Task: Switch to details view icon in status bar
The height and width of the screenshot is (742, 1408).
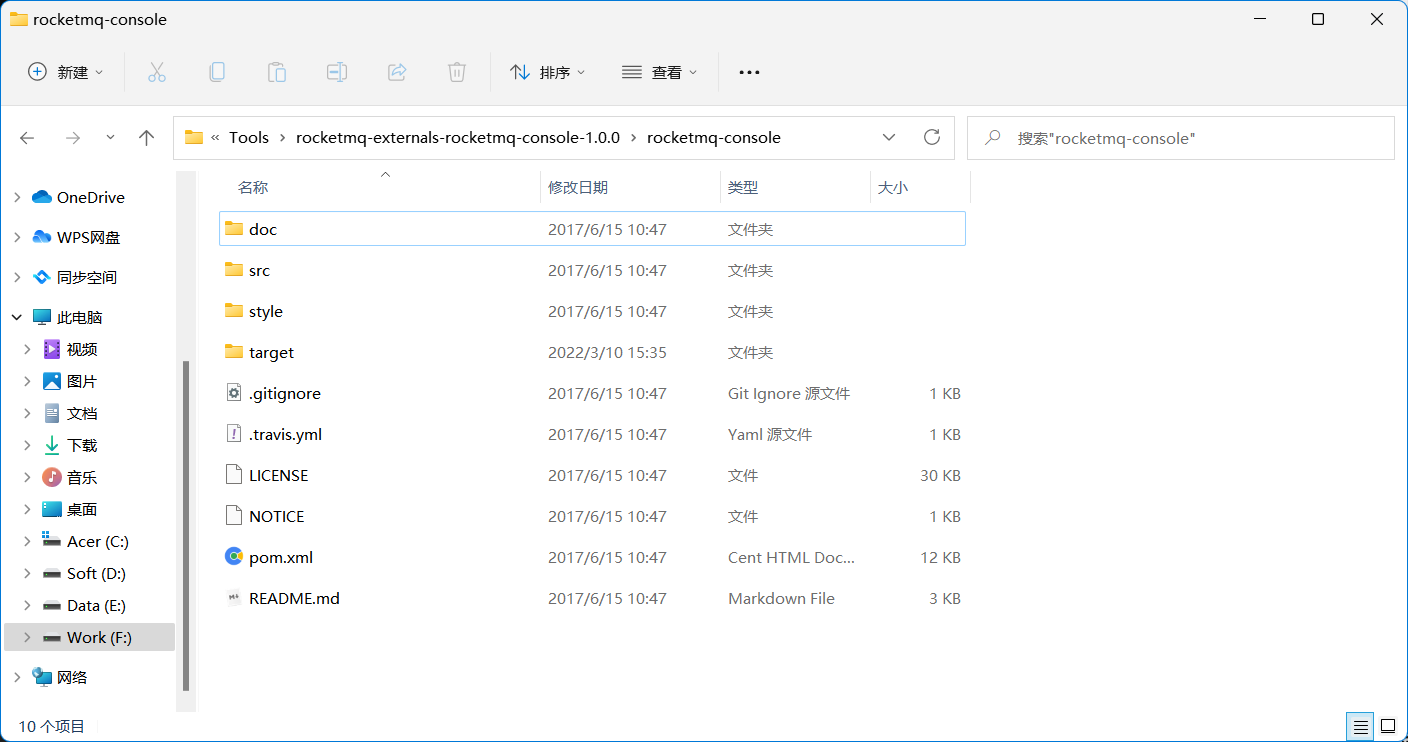Action: click(1359, 726)
